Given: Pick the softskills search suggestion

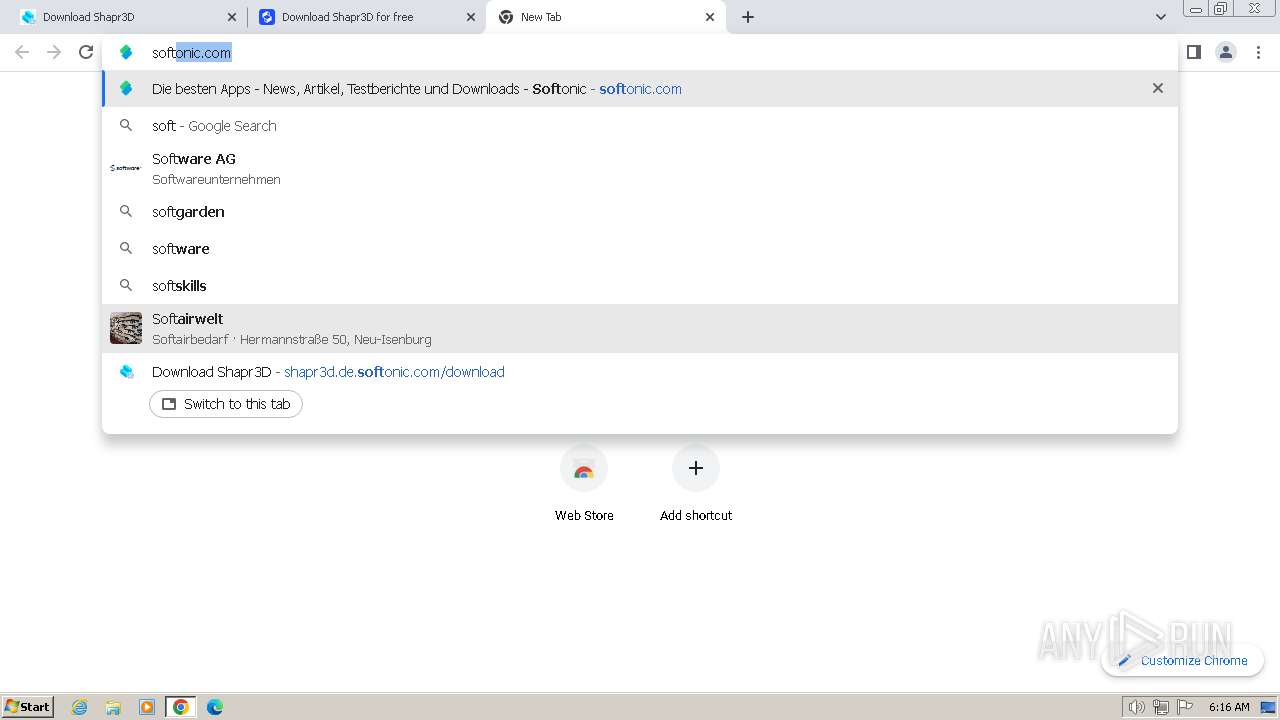Looking at the screenshot, I should click(640, 286).
